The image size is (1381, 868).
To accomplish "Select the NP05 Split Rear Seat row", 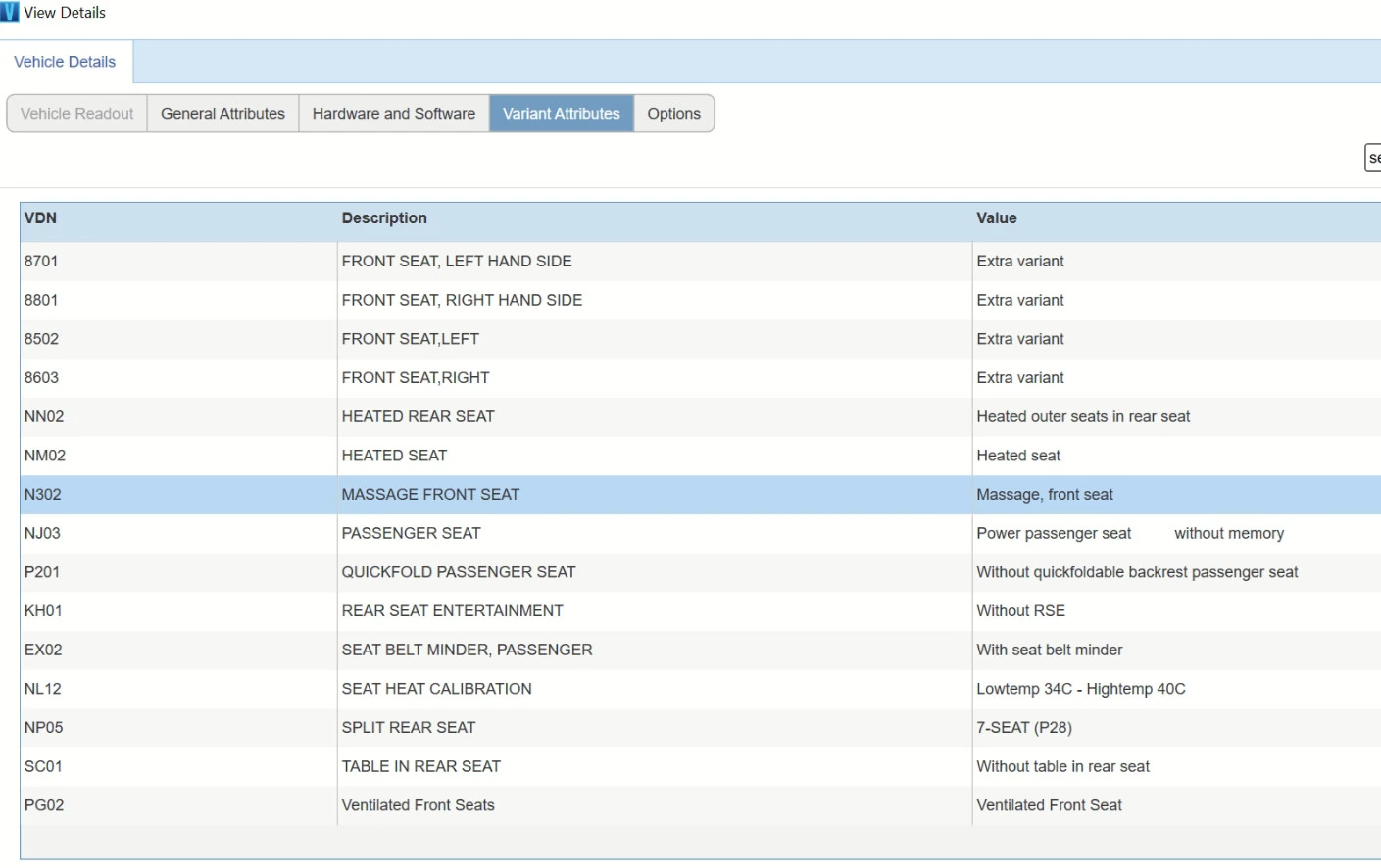I will [x=408, y=728].
